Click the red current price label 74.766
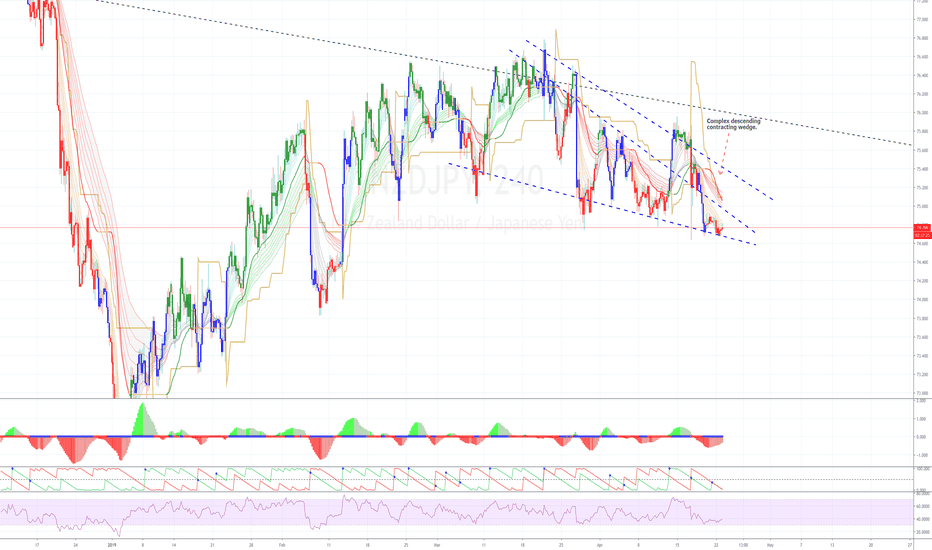The width and height of the screenshot is (932, 550). [x=922, y=228]
